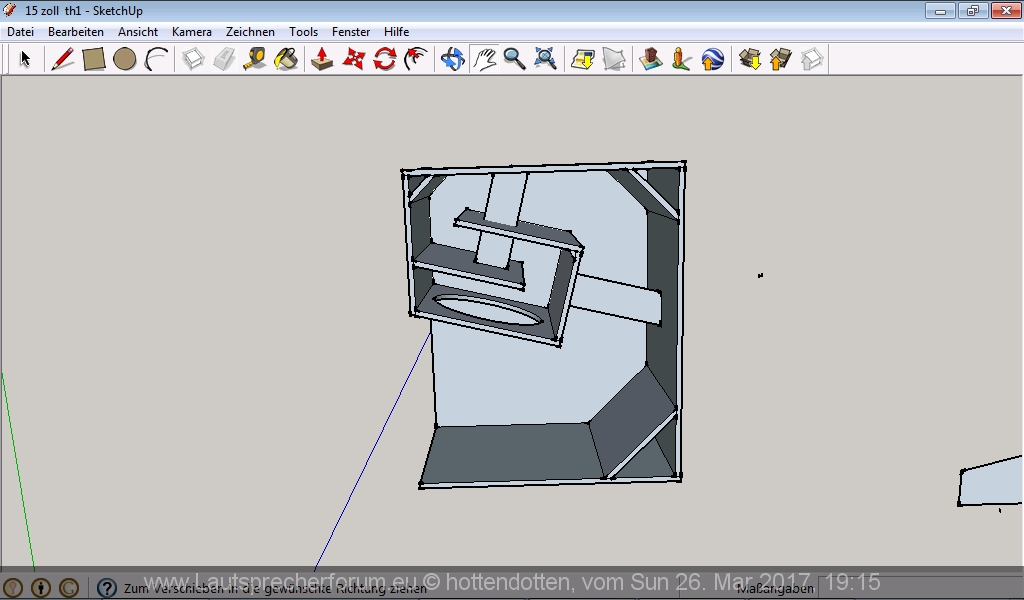Click the Get Models download icon
Screen dimensions: 1024x600
point(750,59)
